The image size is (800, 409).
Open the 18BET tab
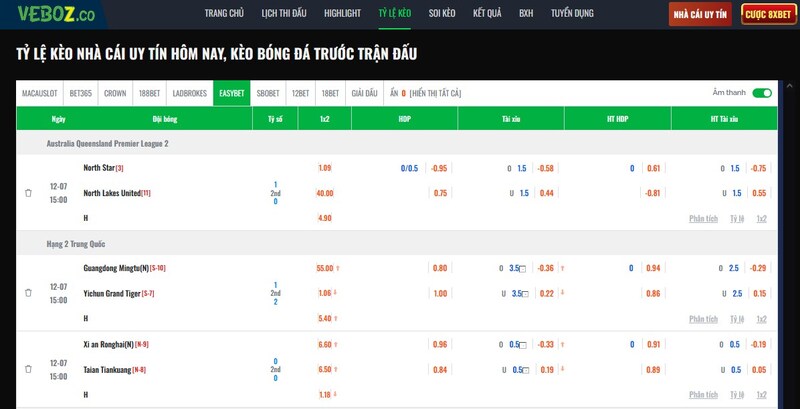click(330, 93)
